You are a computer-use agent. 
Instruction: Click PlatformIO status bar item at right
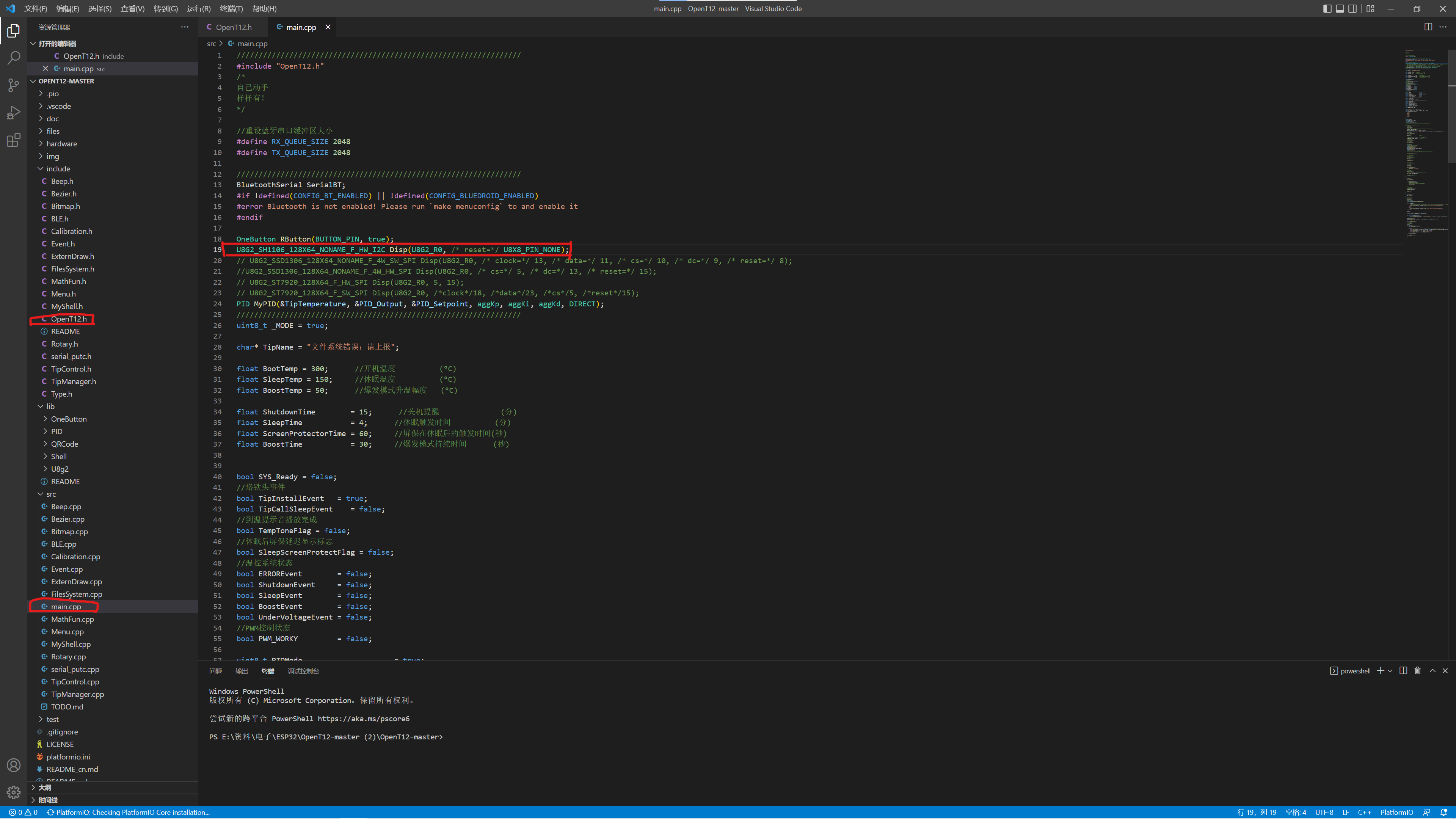coord(1396,812)
